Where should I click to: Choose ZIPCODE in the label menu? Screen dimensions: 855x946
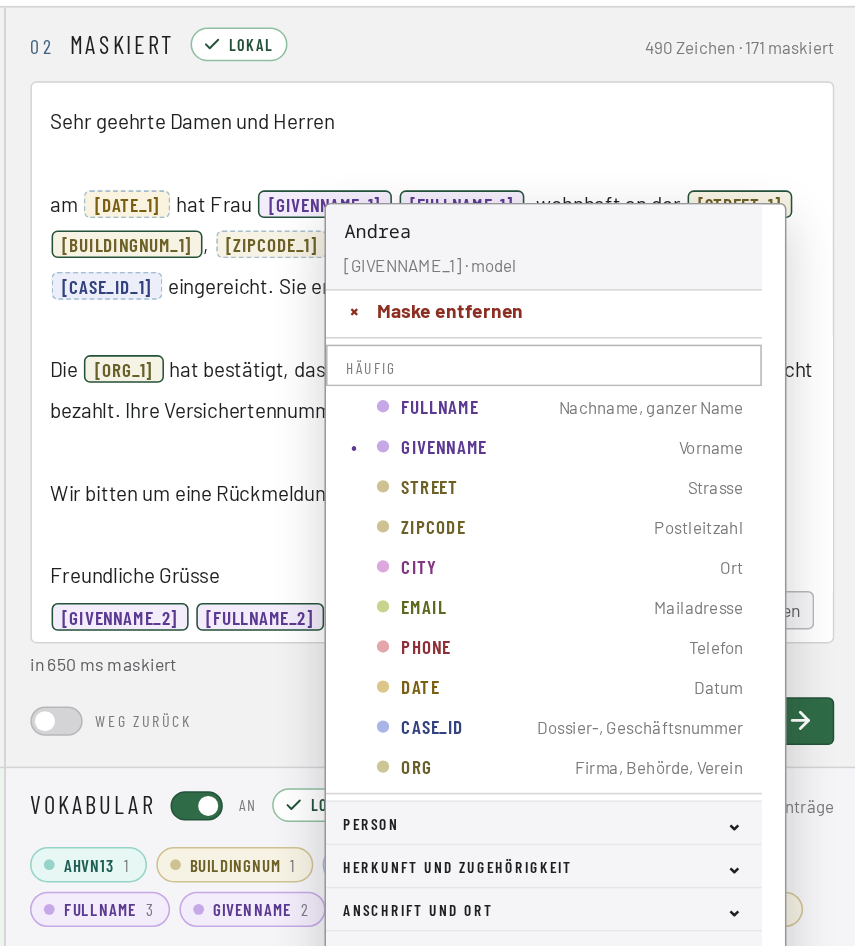pos(544,528)
